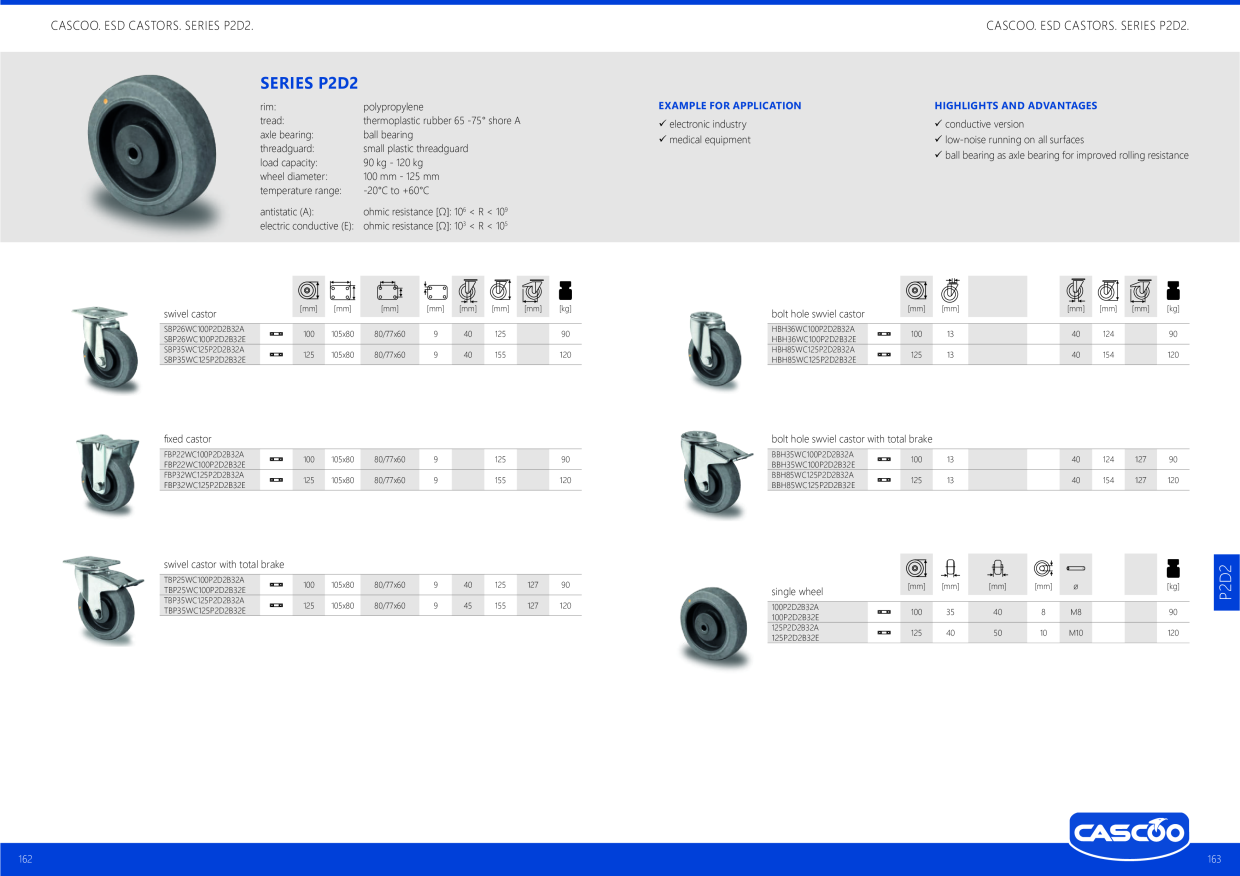Click the axle bolt icon above ø in single wheel header
The image size is (1240, 876).
click(x=1075, y=568)
